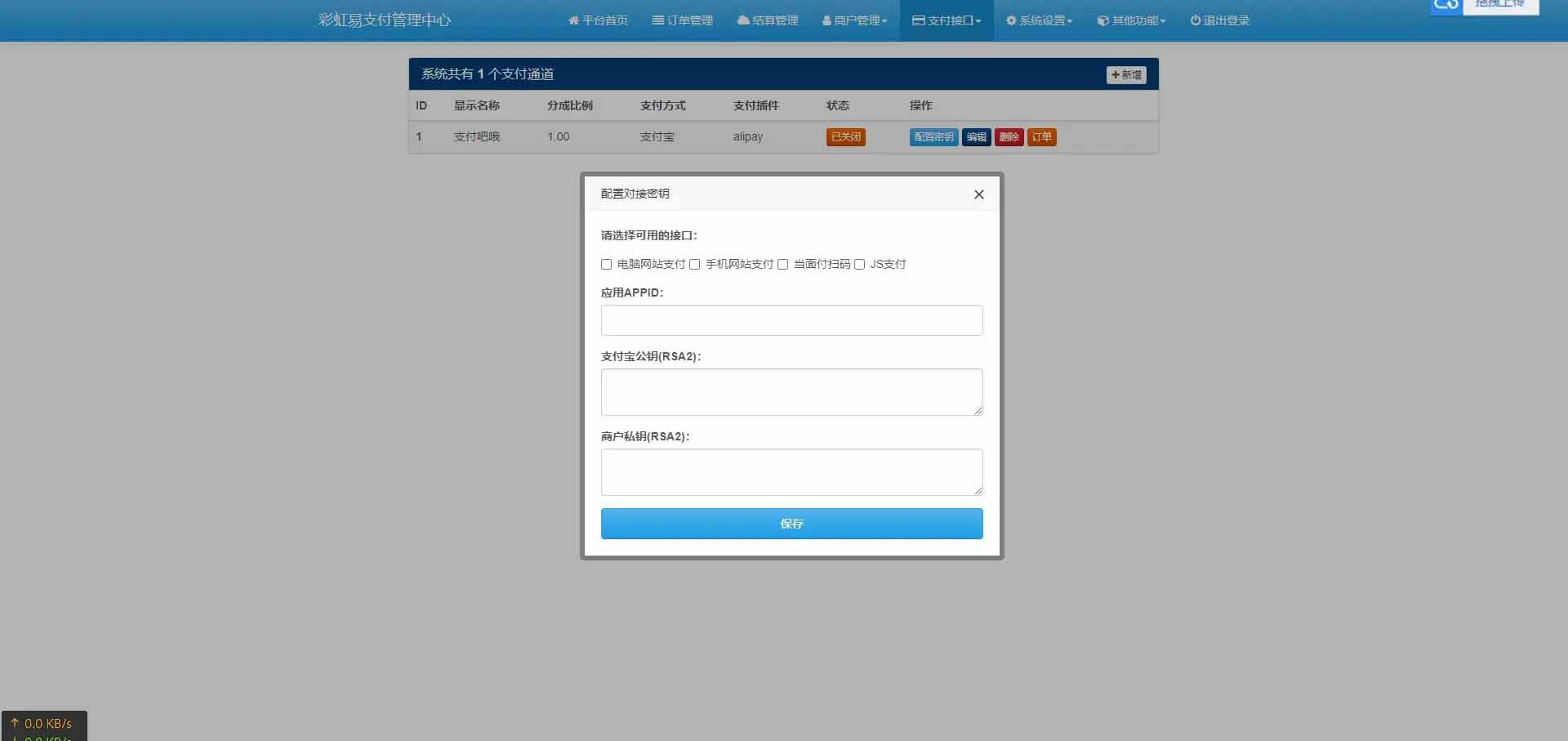Select 平台首页 in the navigation bar
The image size is (1568, 741).
point(597,20)
